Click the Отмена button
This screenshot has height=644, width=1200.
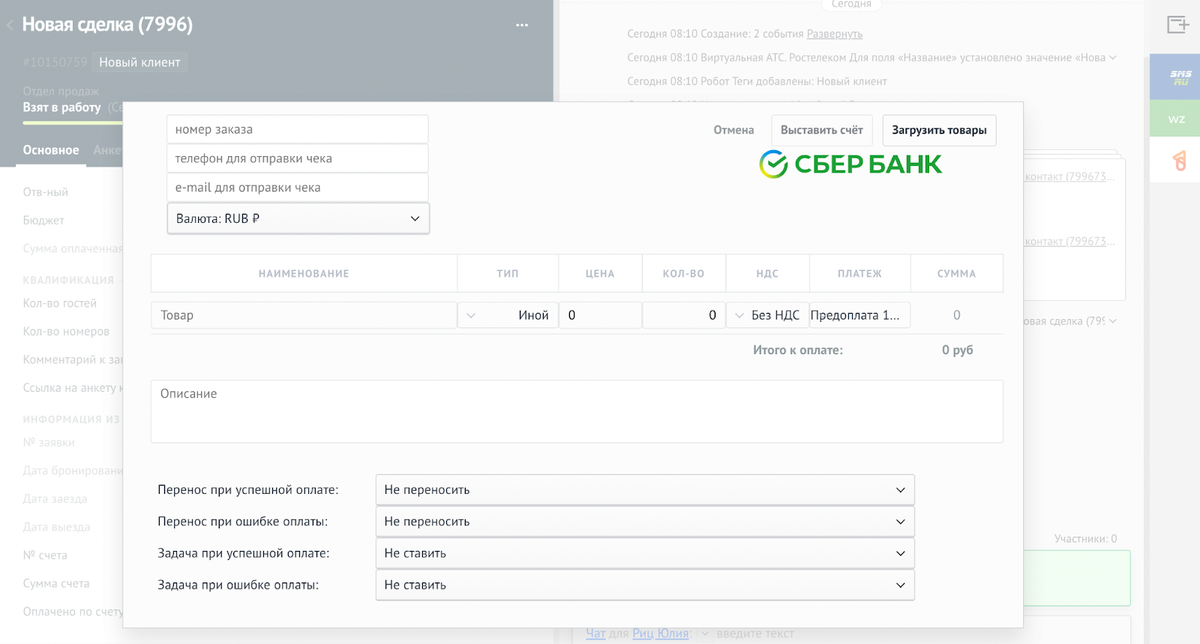pyautogui.click(x=734, y=130)
